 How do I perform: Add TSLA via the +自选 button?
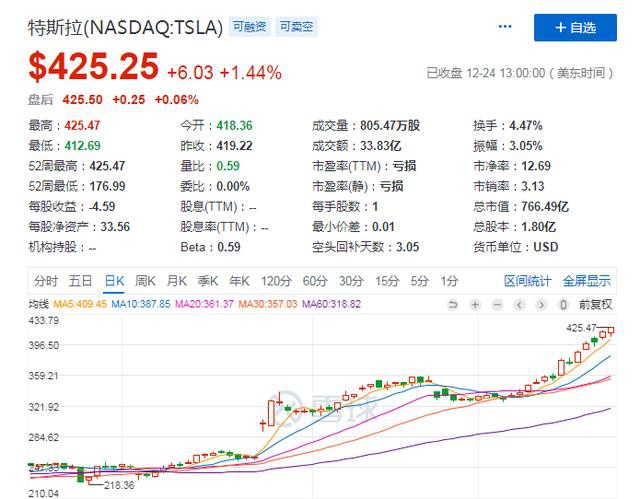pyautogui.click(x=575, y=28)
